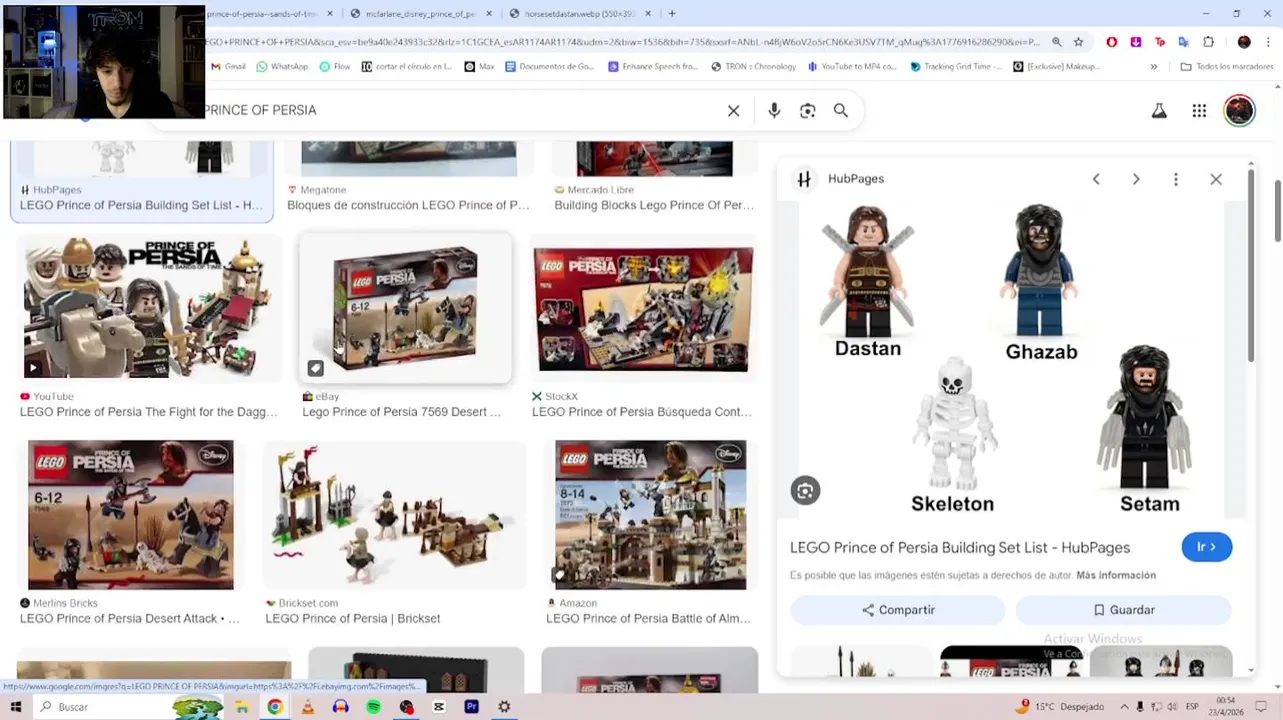Open the Windows Start menu
This screenshot has width=1283, height=720.
click(15, 707)
